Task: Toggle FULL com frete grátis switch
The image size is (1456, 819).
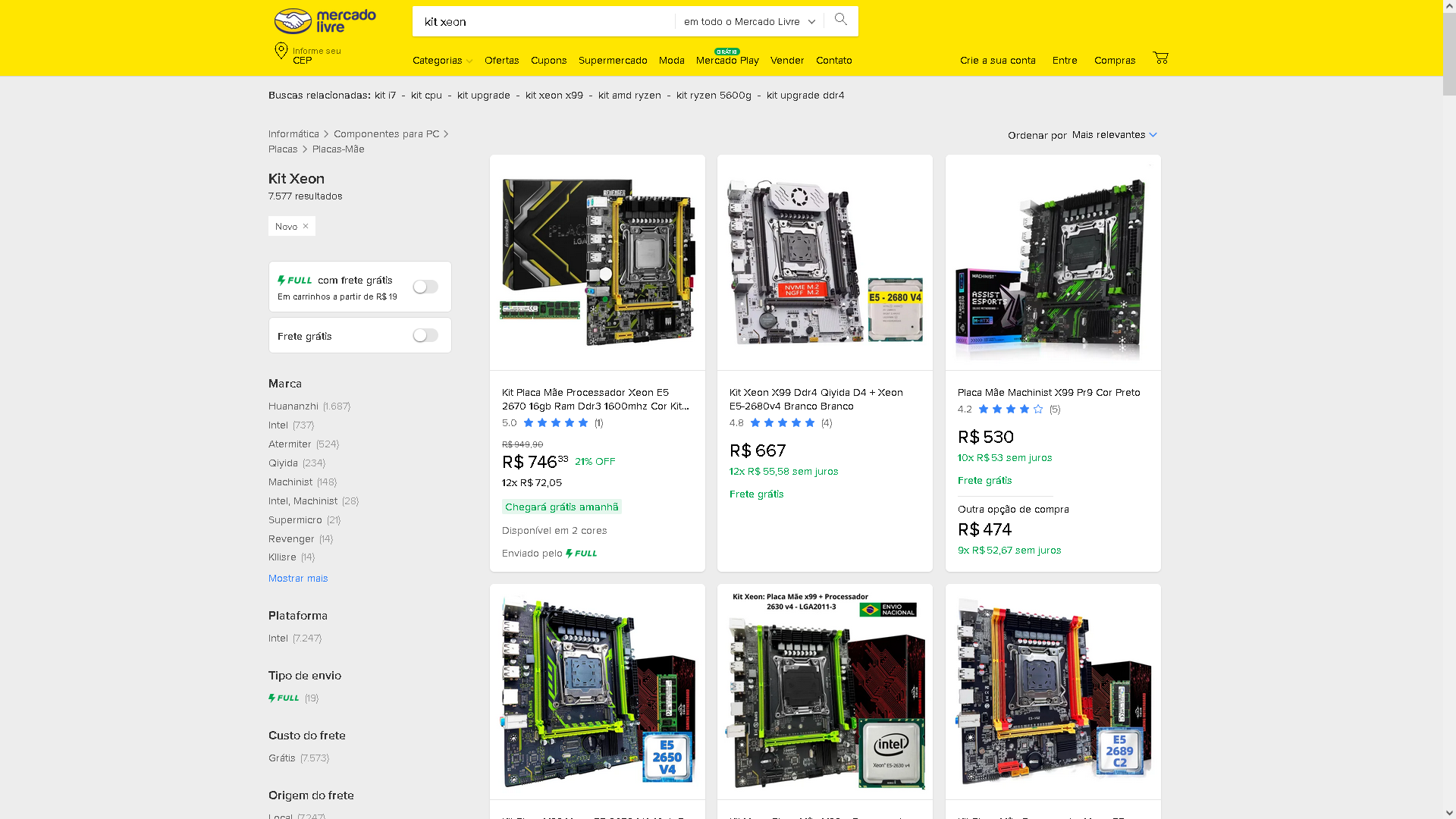Action: pos(425,287)
